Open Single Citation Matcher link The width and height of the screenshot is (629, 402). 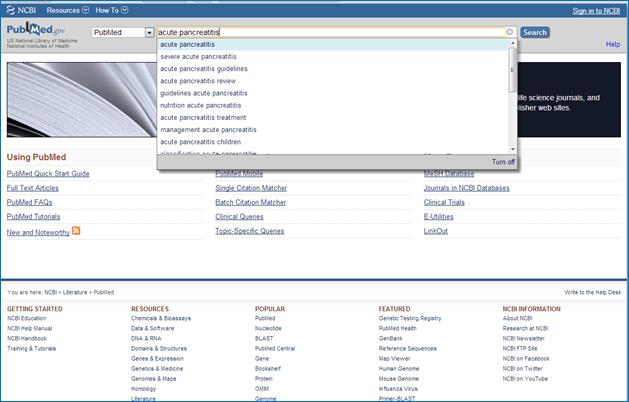251,188
